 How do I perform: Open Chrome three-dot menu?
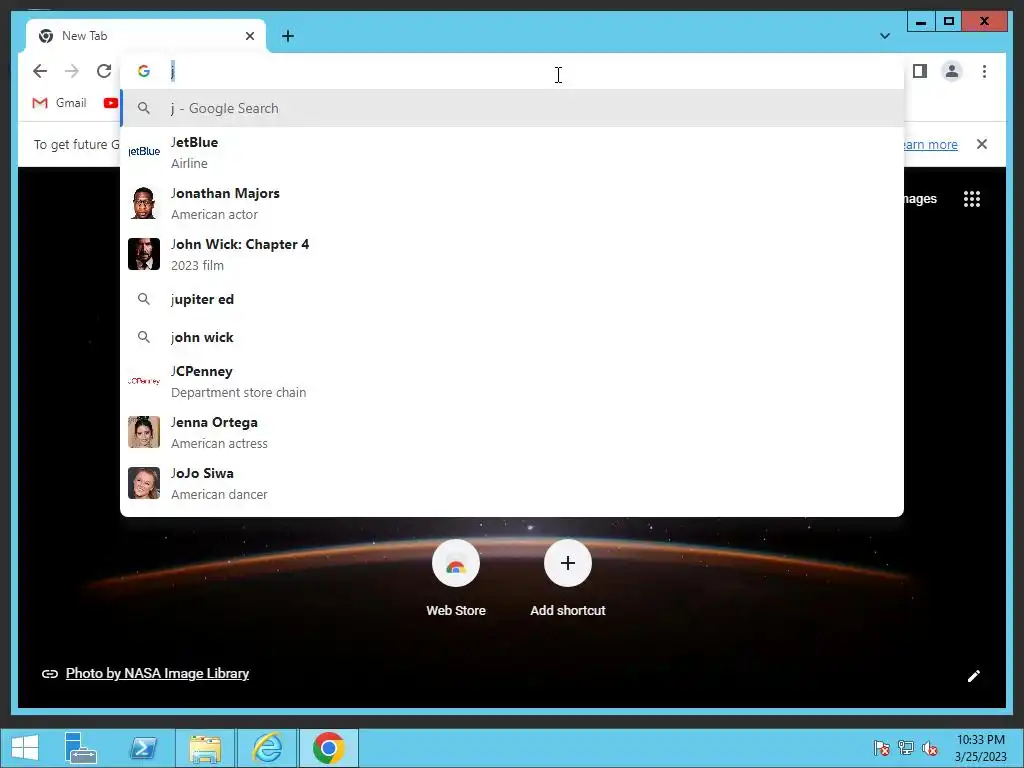coord(984,71)
